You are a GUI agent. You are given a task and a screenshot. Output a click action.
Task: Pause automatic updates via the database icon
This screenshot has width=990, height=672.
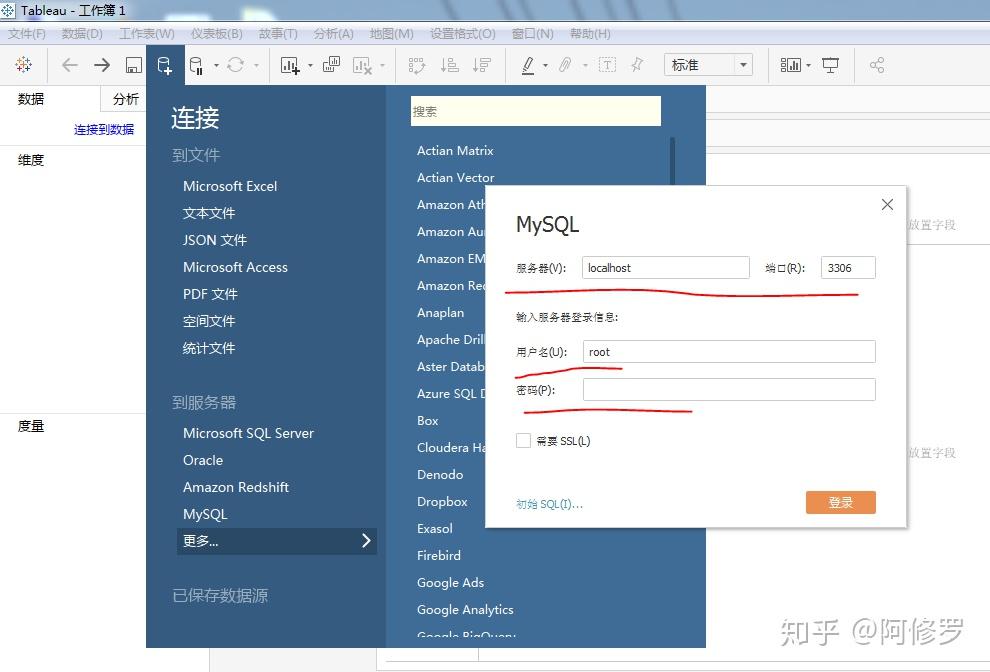click(x=196, y=65)
